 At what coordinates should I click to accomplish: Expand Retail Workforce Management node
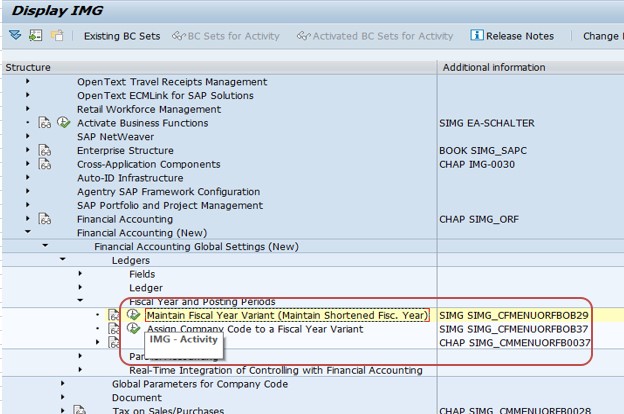[x=27, y=109]
